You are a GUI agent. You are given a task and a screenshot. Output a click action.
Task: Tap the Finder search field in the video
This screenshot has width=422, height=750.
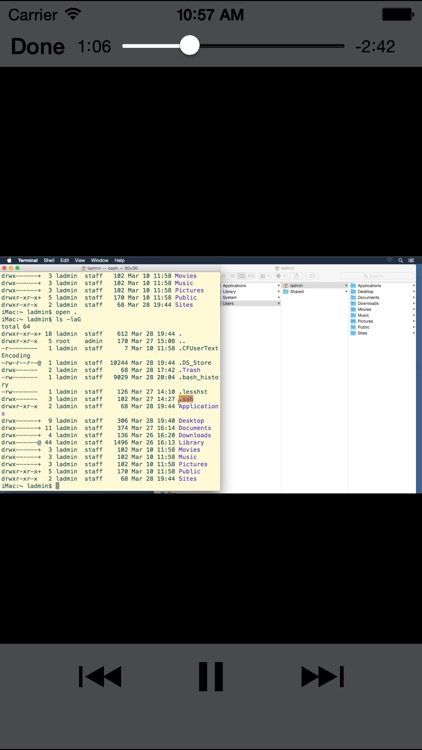tap(377, 276)
